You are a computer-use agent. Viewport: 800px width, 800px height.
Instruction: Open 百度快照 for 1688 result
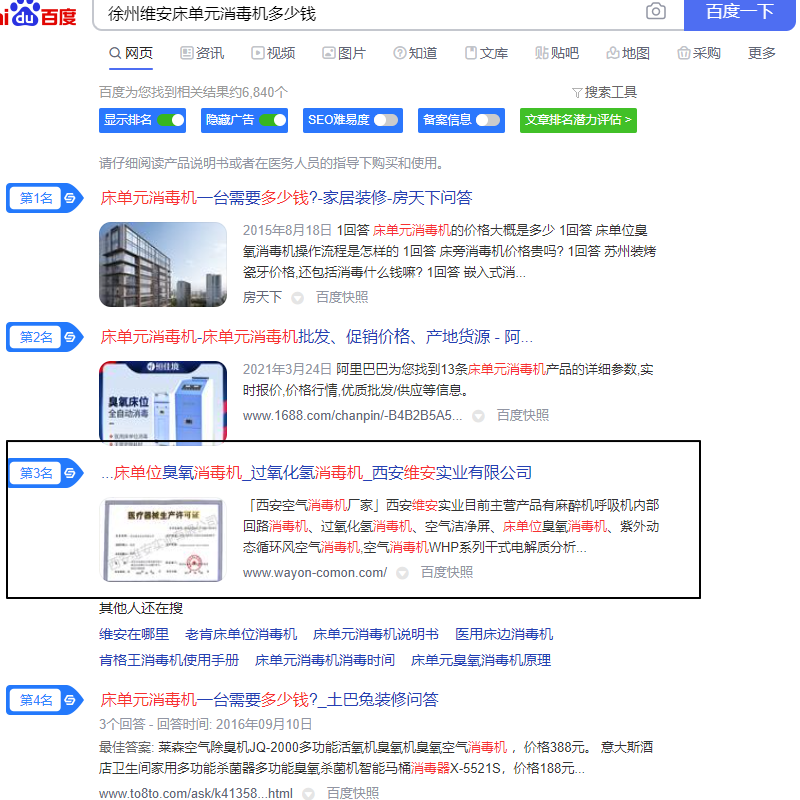click(523, 416)
